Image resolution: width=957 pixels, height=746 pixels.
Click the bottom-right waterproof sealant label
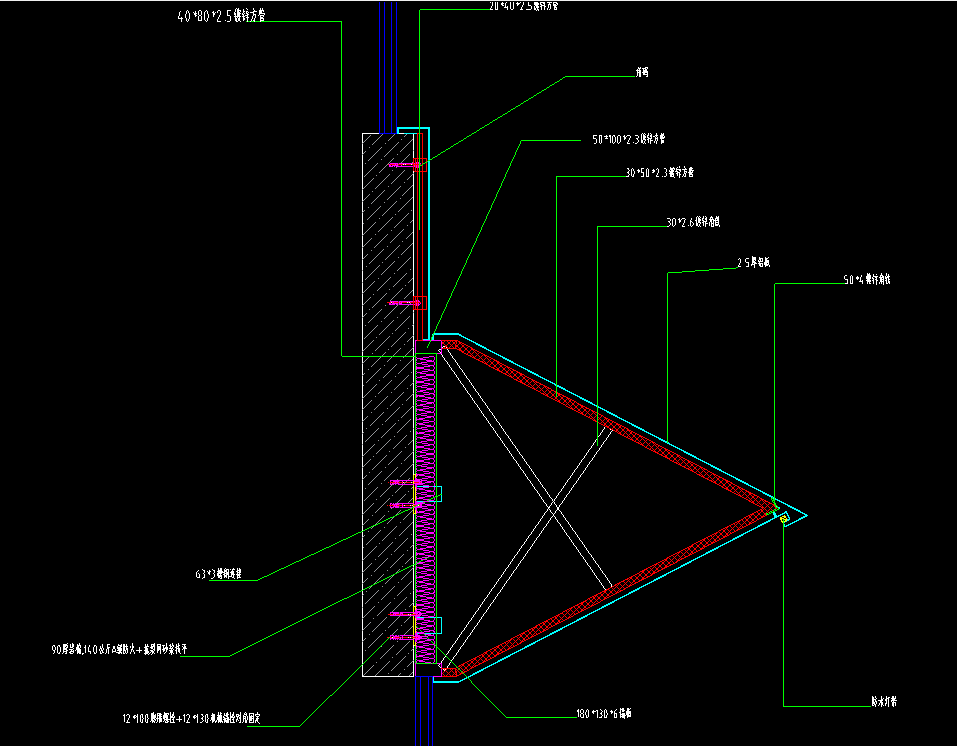coord(884,701)
